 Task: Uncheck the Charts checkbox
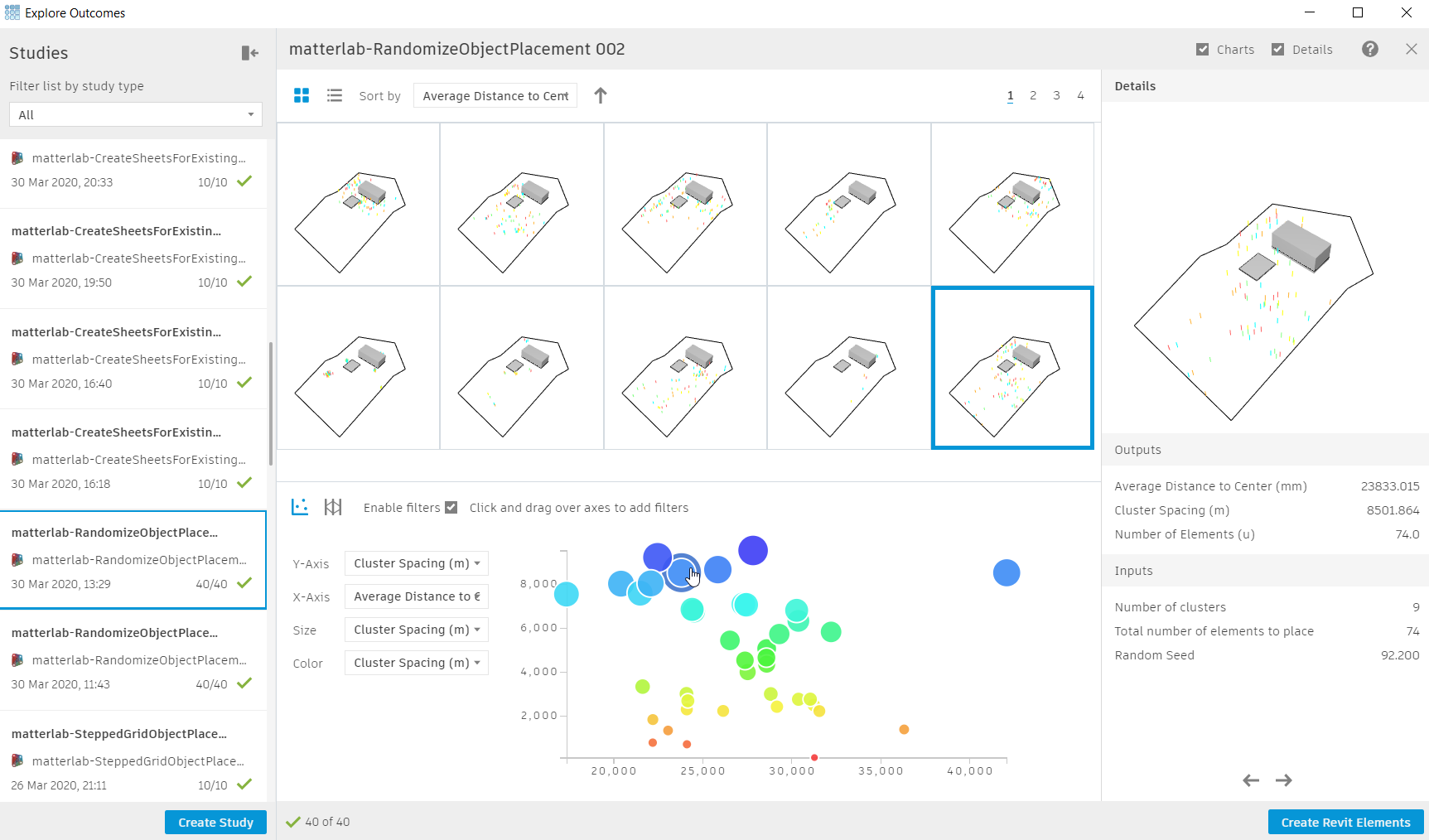[1203, 50]
